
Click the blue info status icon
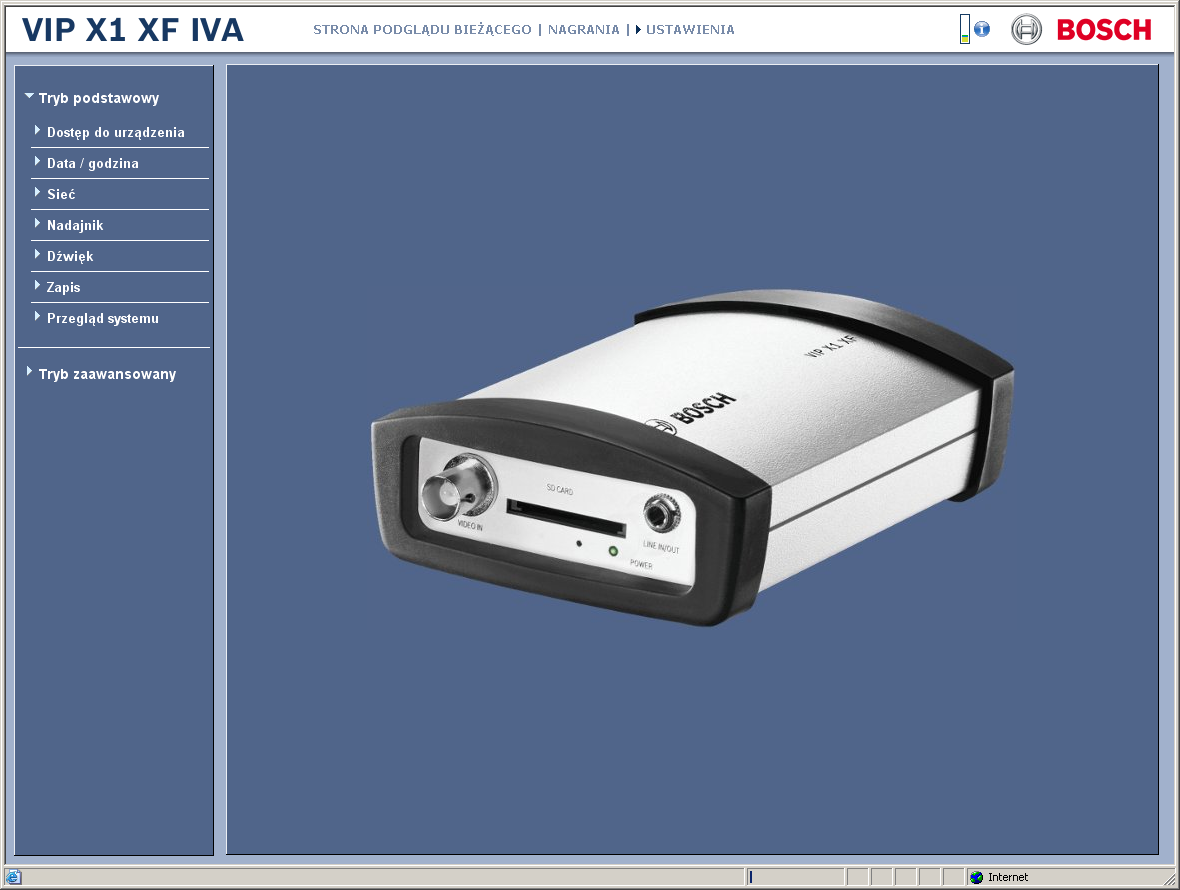[x=982, y=29]
